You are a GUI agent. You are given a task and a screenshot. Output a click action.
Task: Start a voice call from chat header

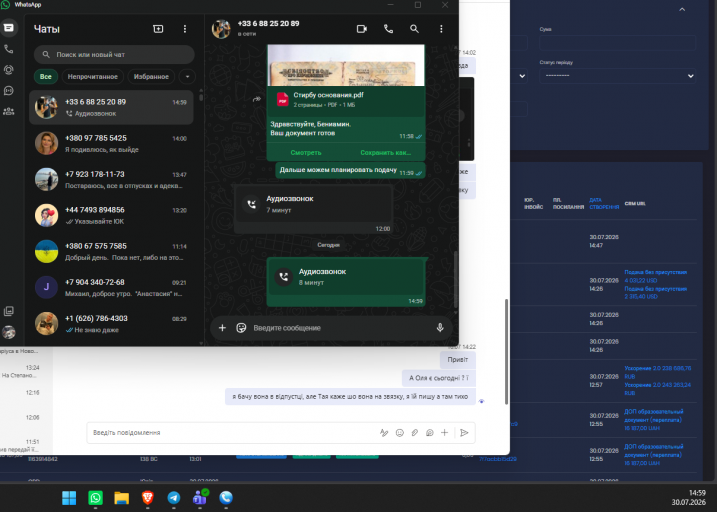388,29
